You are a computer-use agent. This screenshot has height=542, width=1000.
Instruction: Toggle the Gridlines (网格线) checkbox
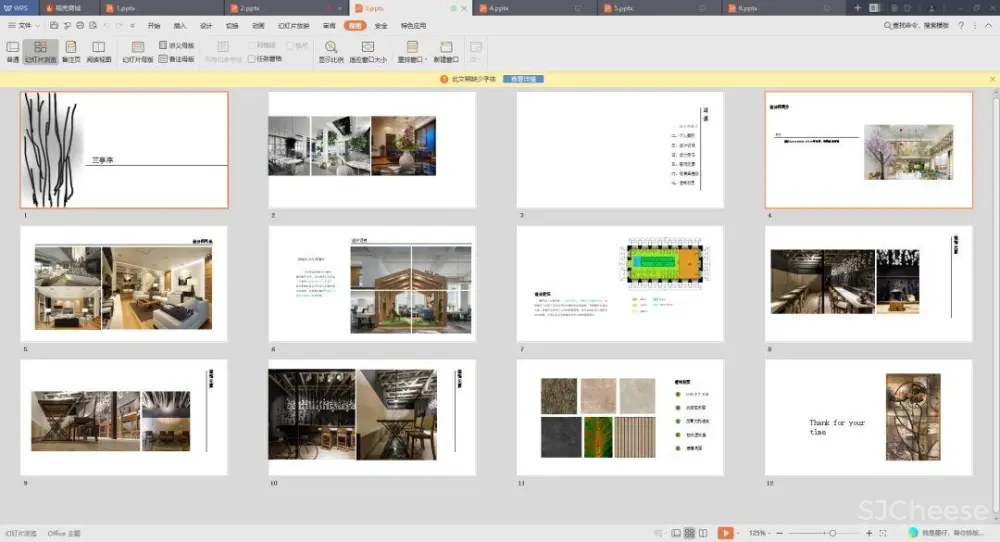(252, 46)
